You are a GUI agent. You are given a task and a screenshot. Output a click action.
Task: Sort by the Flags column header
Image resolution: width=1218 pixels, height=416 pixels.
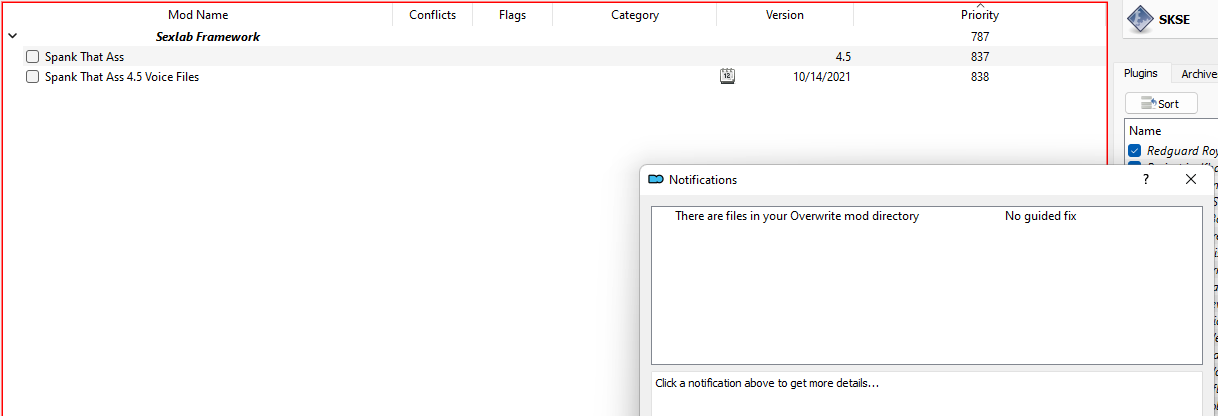point(512,15)
